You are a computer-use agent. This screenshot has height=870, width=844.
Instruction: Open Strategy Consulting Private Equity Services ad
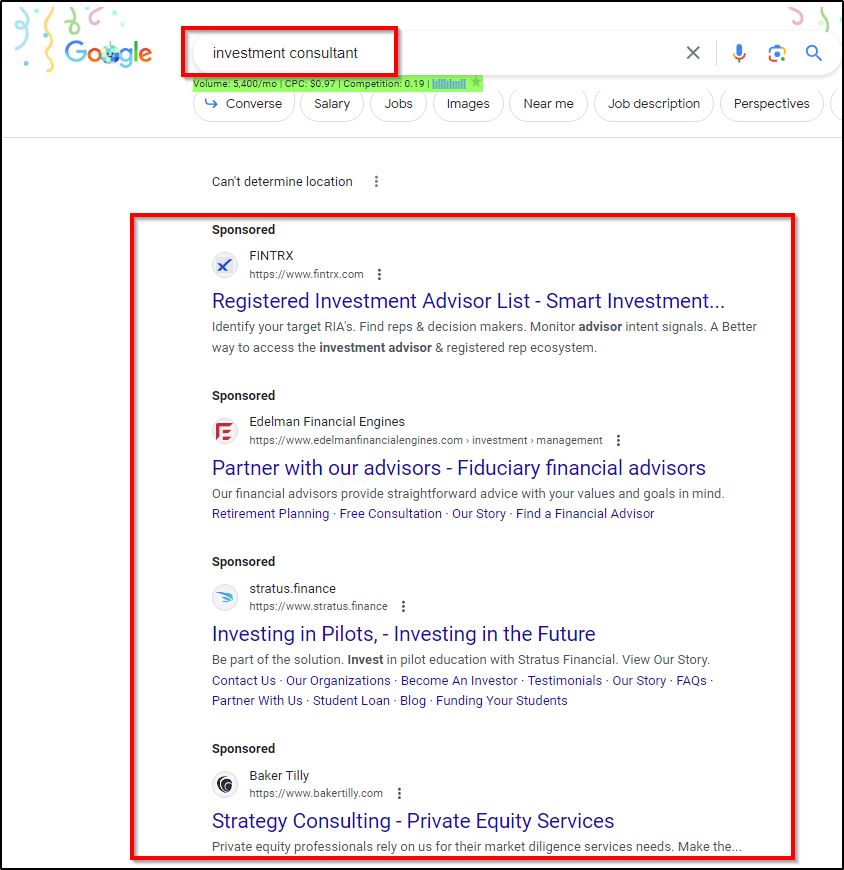click(x=413, y=821)
